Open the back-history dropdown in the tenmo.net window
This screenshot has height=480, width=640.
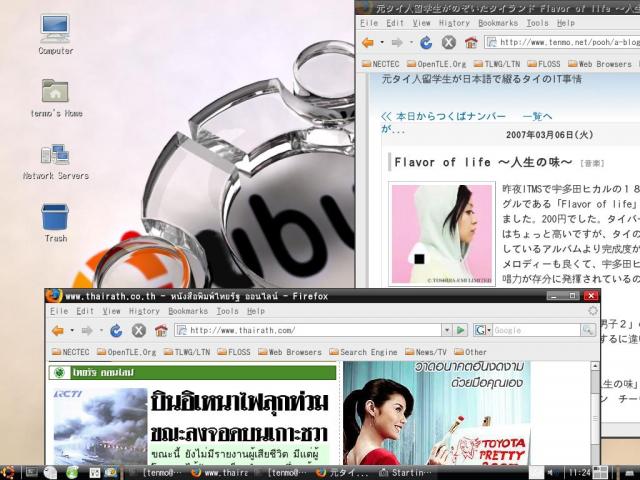coord(382,42)
